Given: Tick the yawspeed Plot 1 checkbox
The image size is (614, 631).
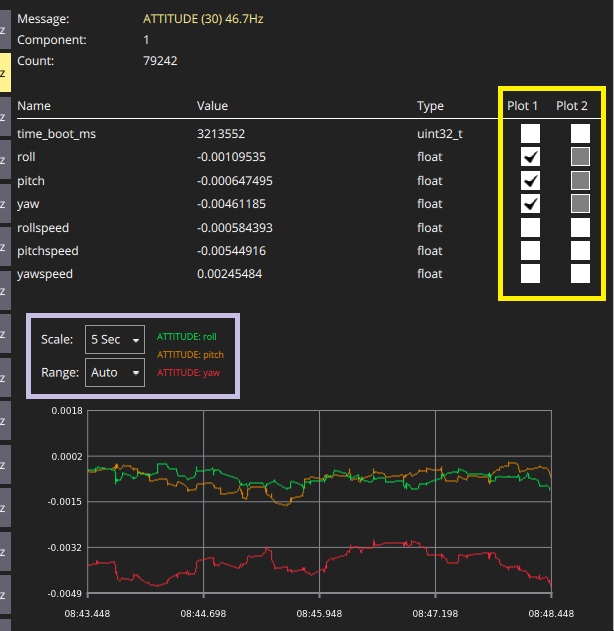Looking at the screenshot, I should tap(531, 273).
